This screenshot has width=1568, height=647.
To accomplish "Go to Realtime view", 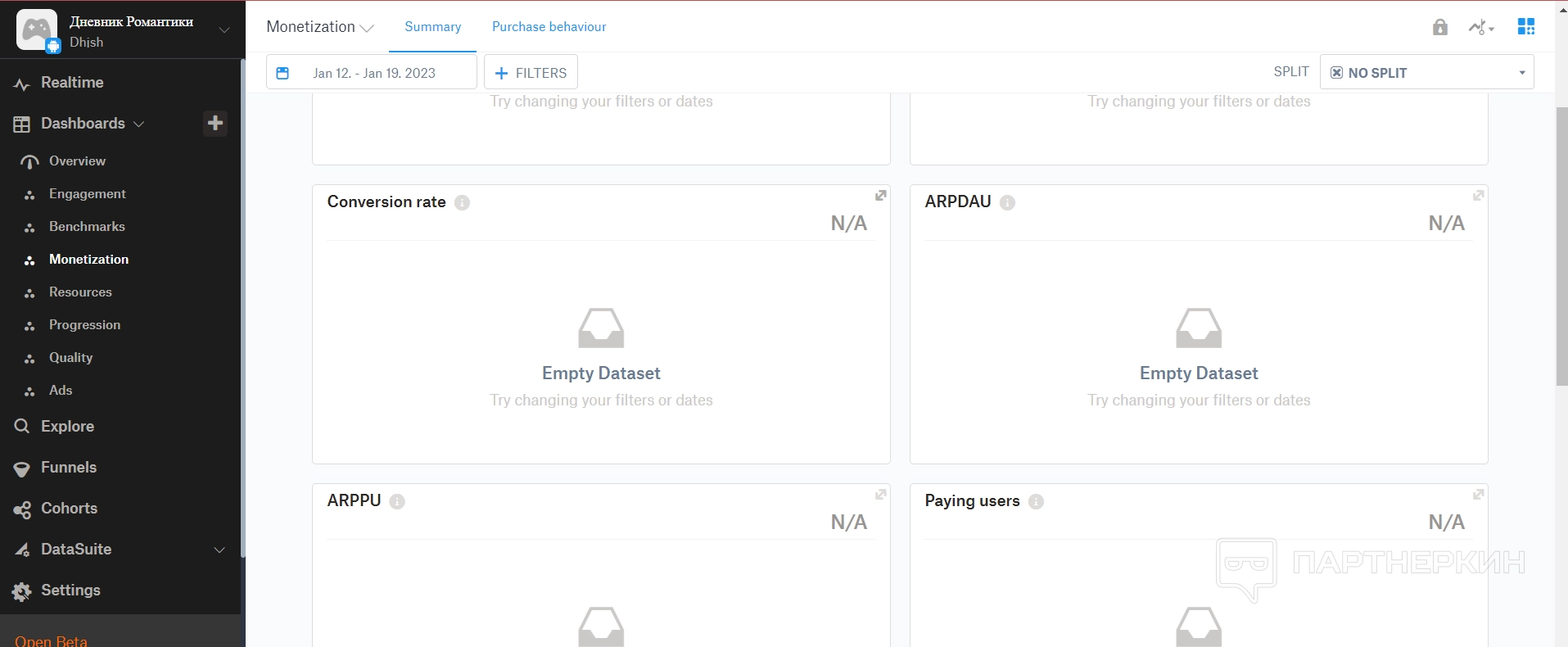I will click(x=72, y=83).
